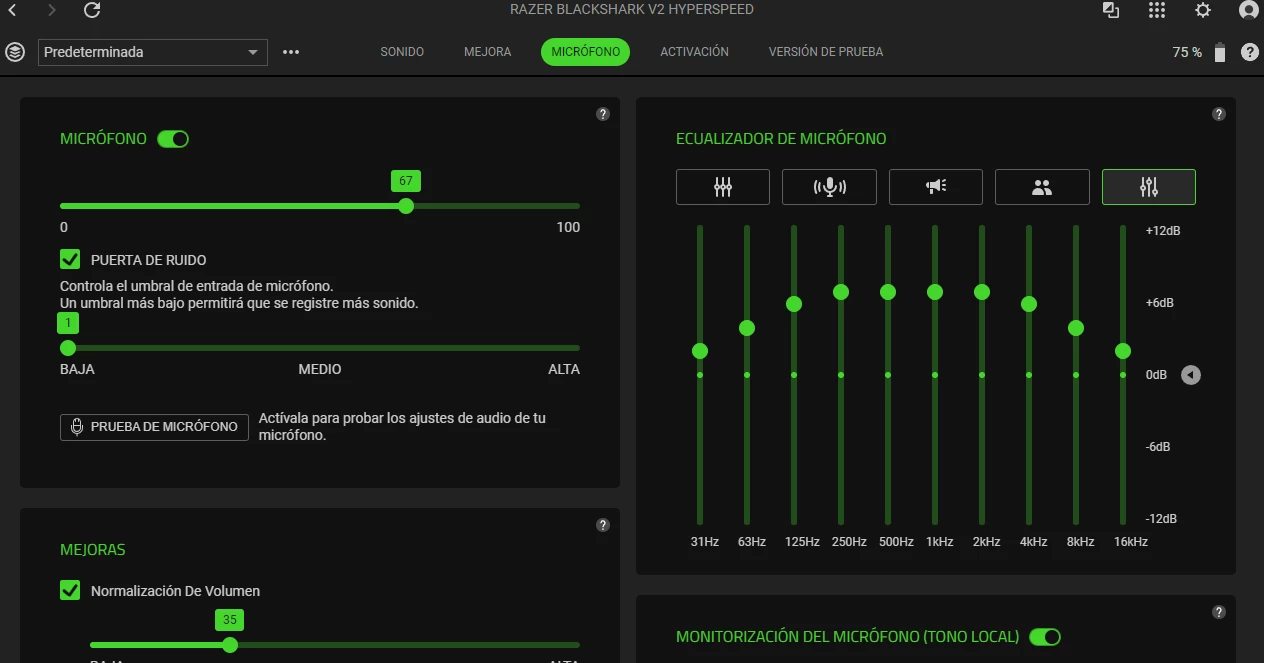
Task: Select the people conference equalizer preset
Action: tap(1042, 187)
